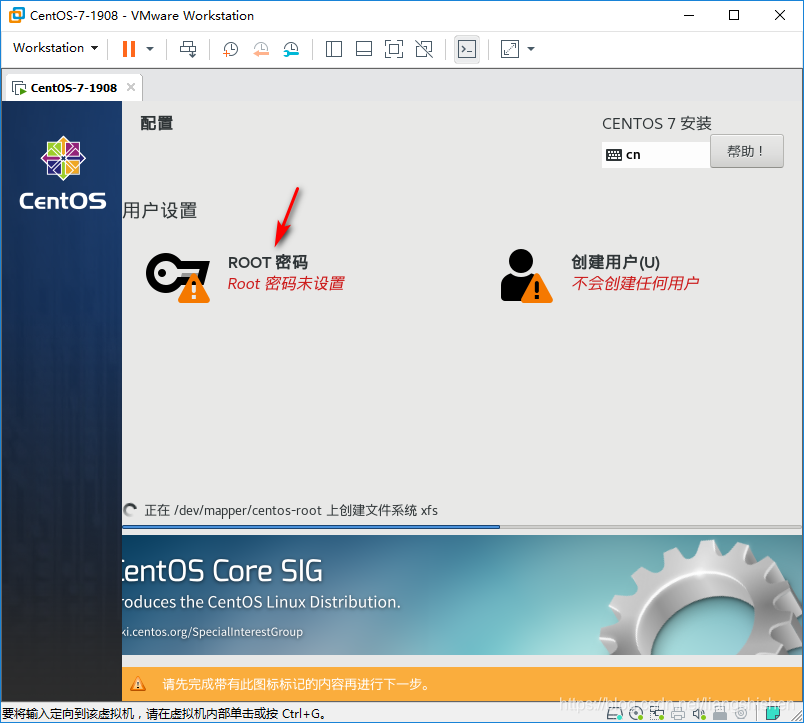804x723 pixels.
Task: Click the sound device status icon
Action: [x=699, y=714]
